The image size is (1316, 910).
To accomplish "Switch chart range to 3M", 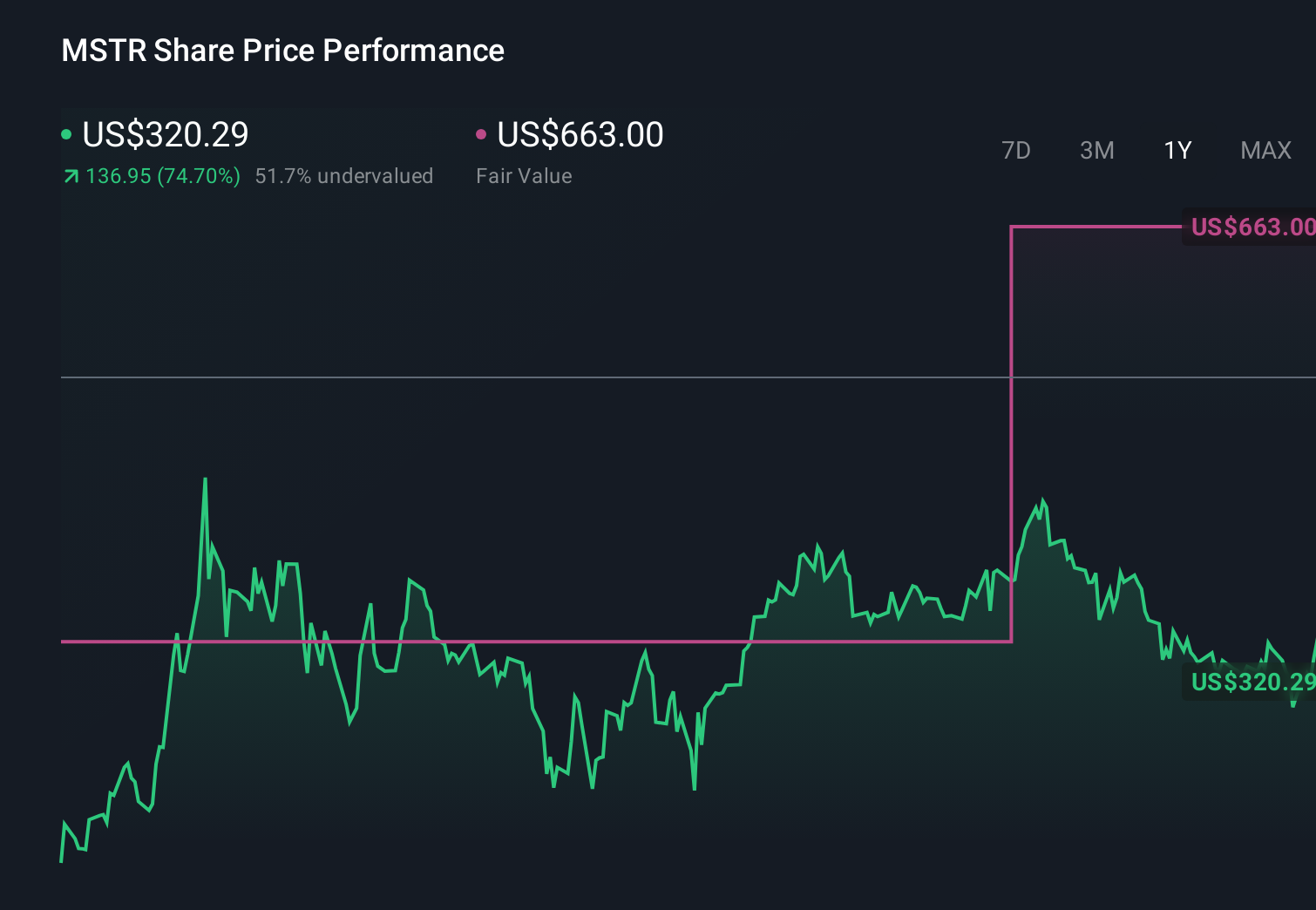I will click(x=1096, y=151).
